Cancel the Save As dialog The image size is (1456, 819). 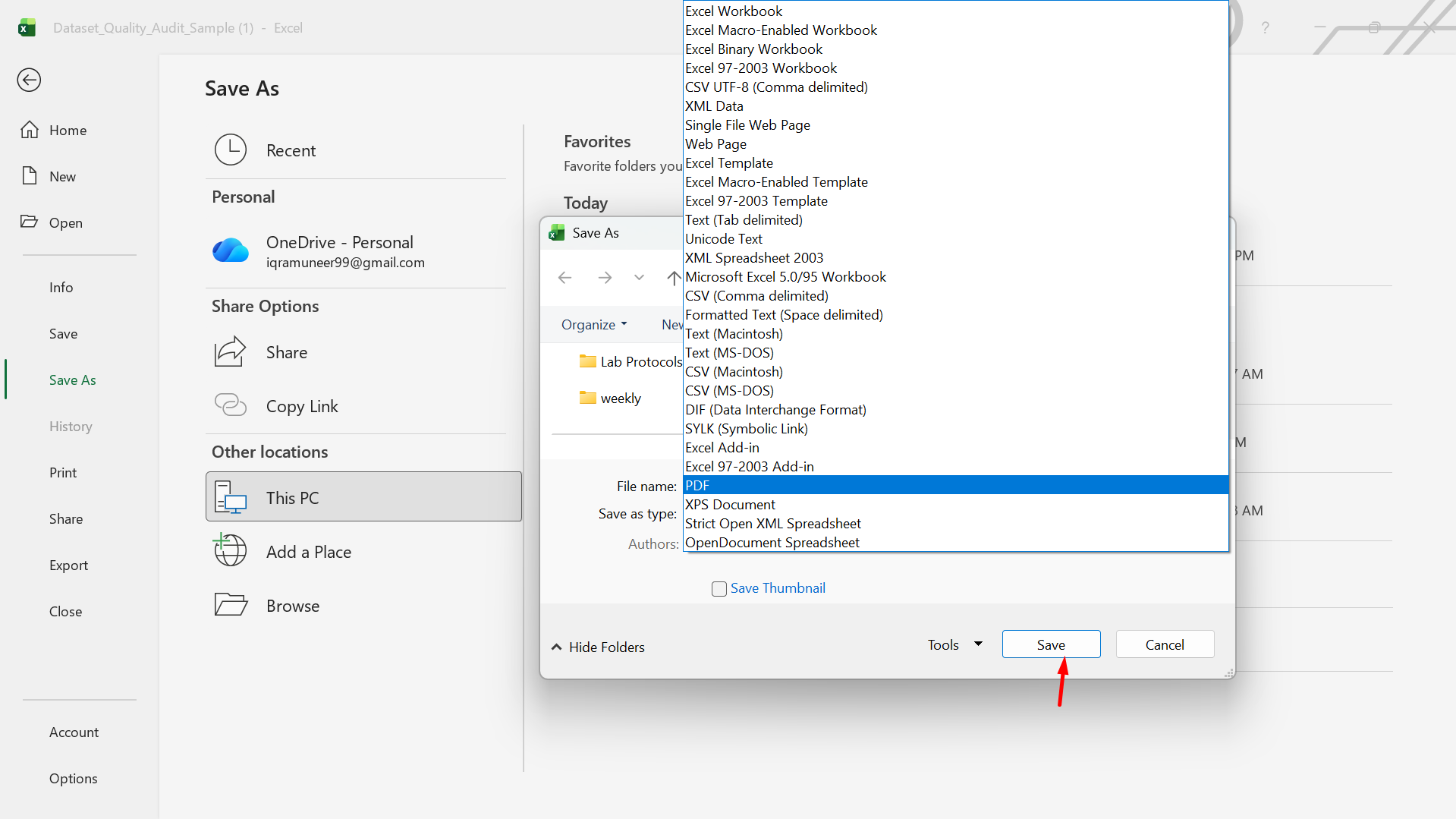point(1165,644)
